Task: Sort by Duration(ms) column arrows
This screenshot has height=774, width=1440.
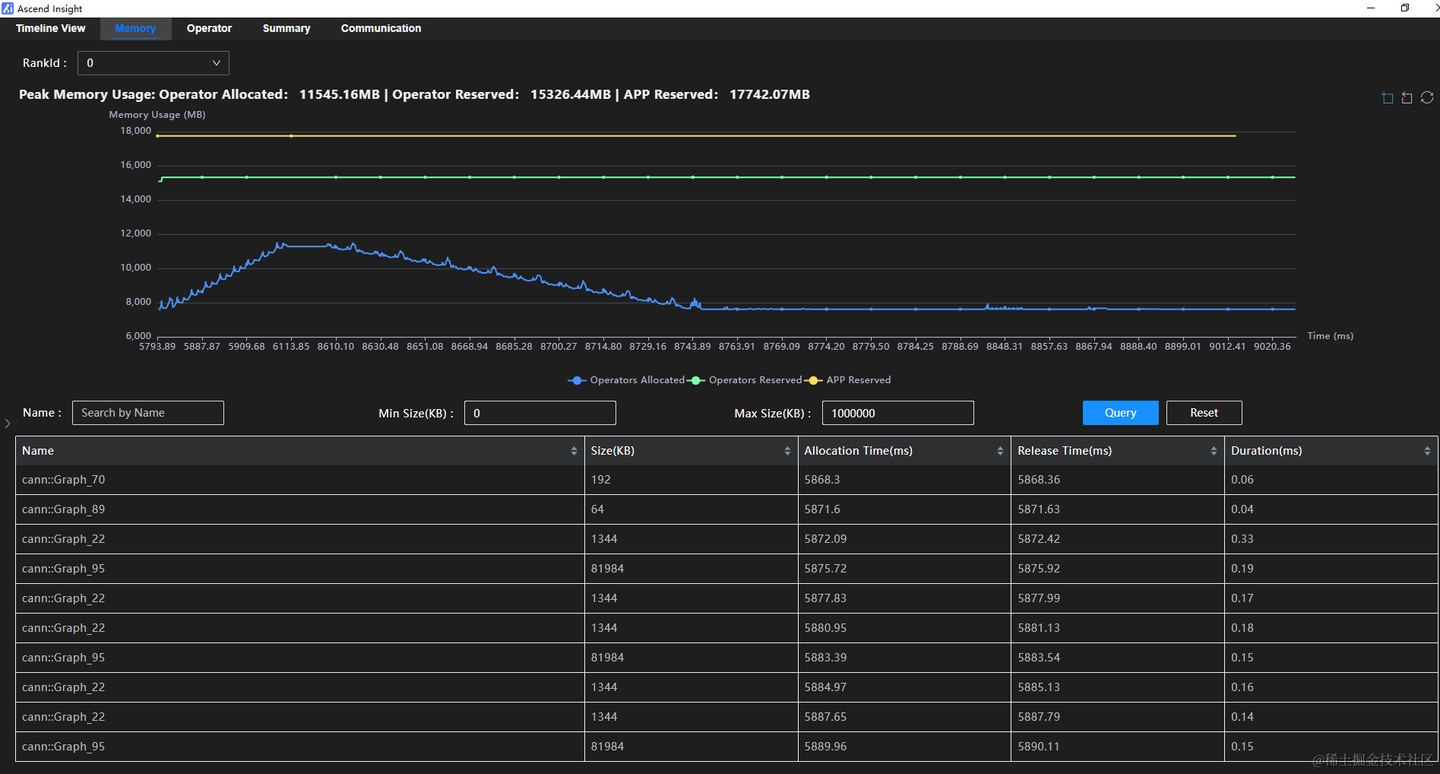Action: (x=1427, y=451)
